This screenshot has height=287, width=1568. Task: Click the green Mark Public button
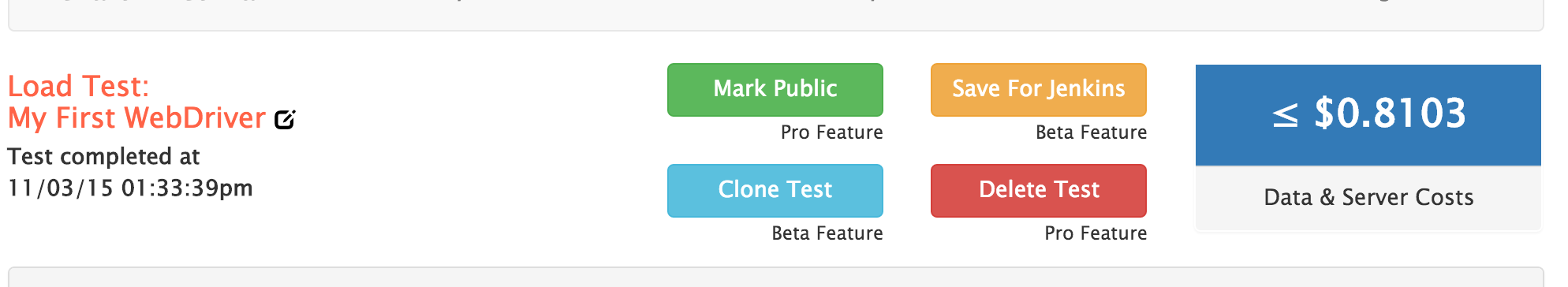click(x=775, y=90)
